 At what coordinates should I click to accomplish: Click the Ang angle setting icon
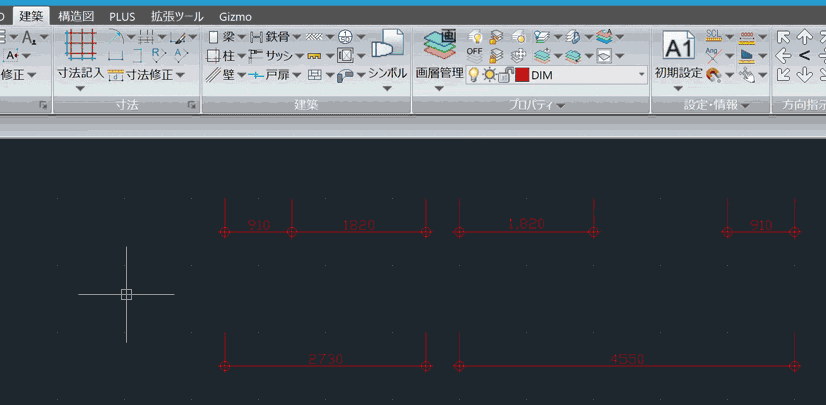713,55
